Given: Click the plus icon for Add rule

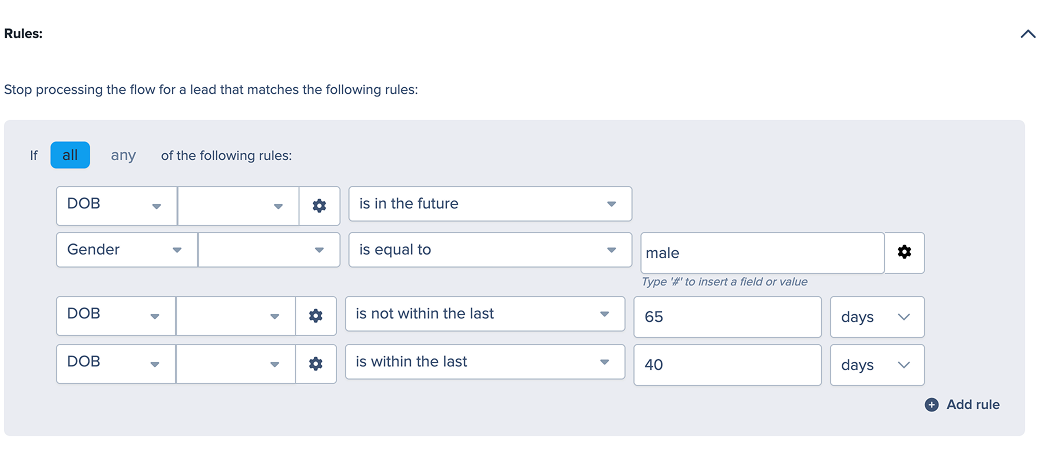Looking at the screenshot, I should (932, 405).
